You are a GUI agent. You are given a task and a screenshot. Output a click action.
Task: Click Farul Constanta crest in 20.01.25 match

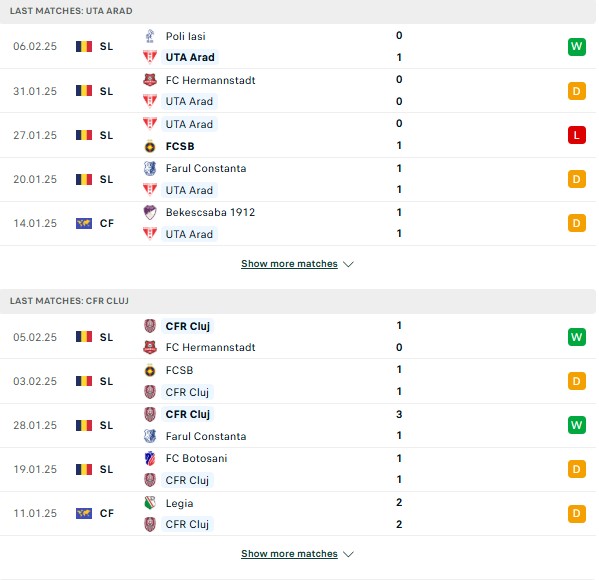(150, 168)
